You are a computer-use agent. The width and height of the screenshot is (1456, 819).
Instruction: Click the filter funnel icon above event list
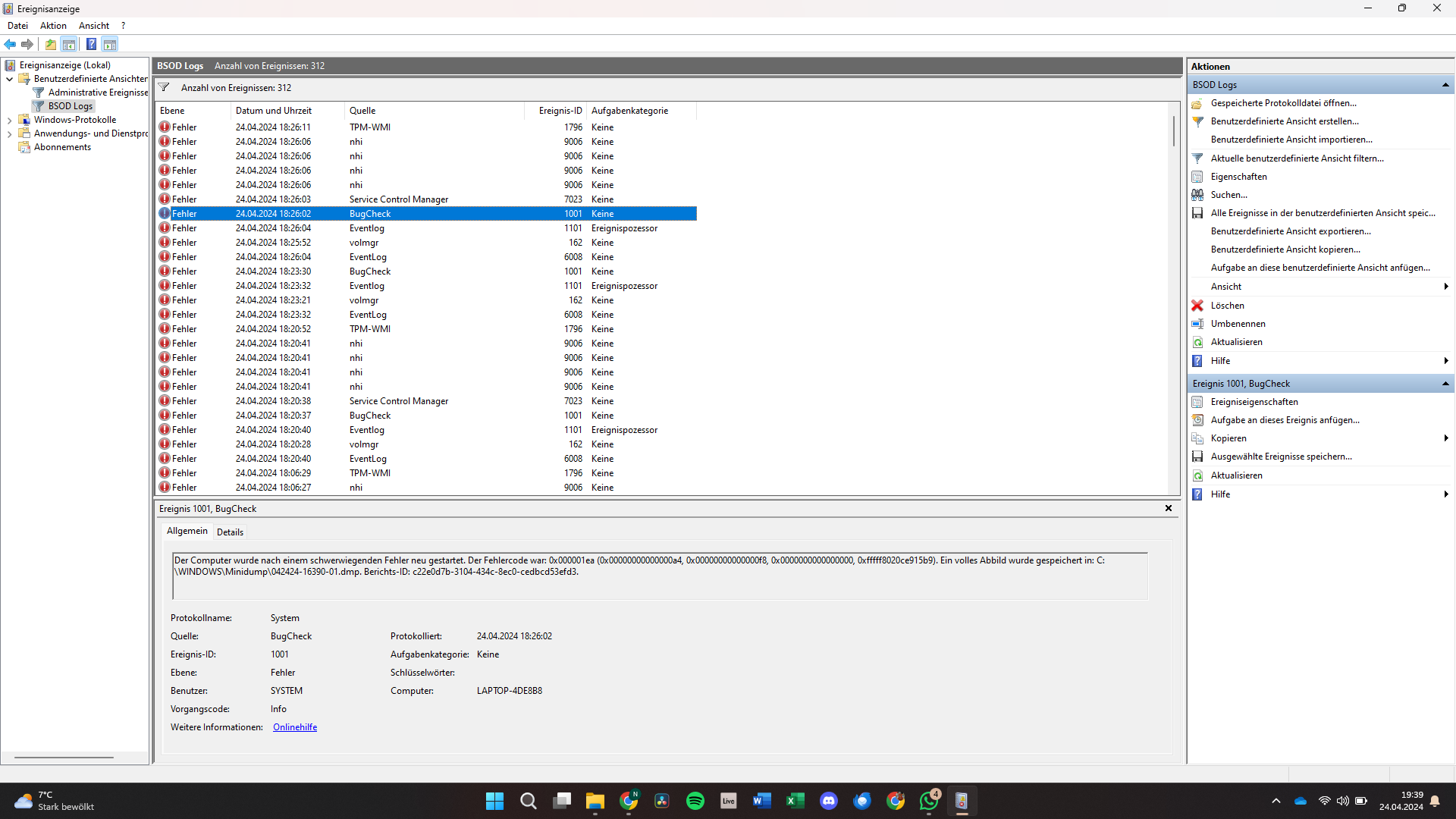pos(164,88)
